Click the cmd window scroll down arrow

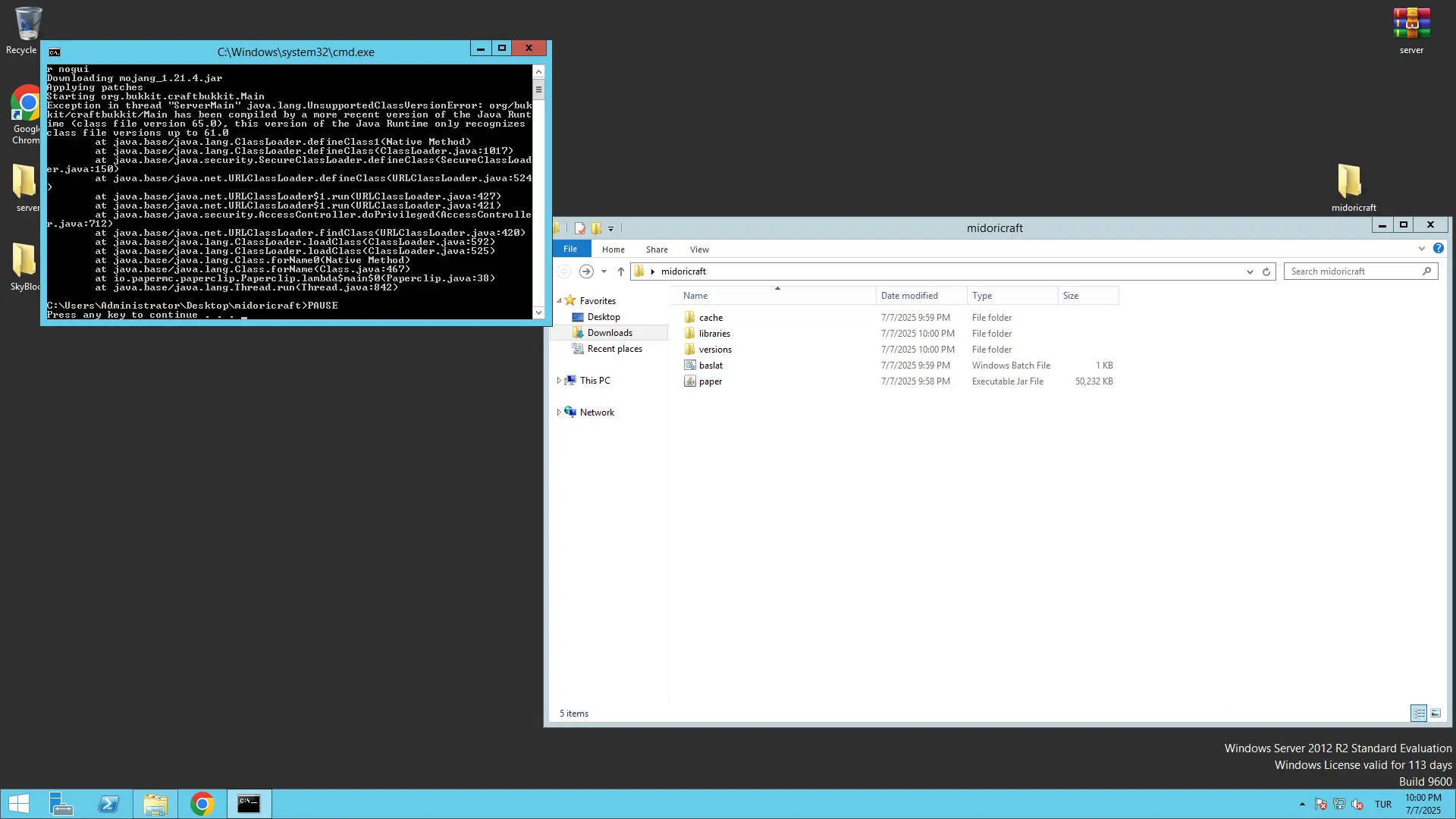point(538,312)
